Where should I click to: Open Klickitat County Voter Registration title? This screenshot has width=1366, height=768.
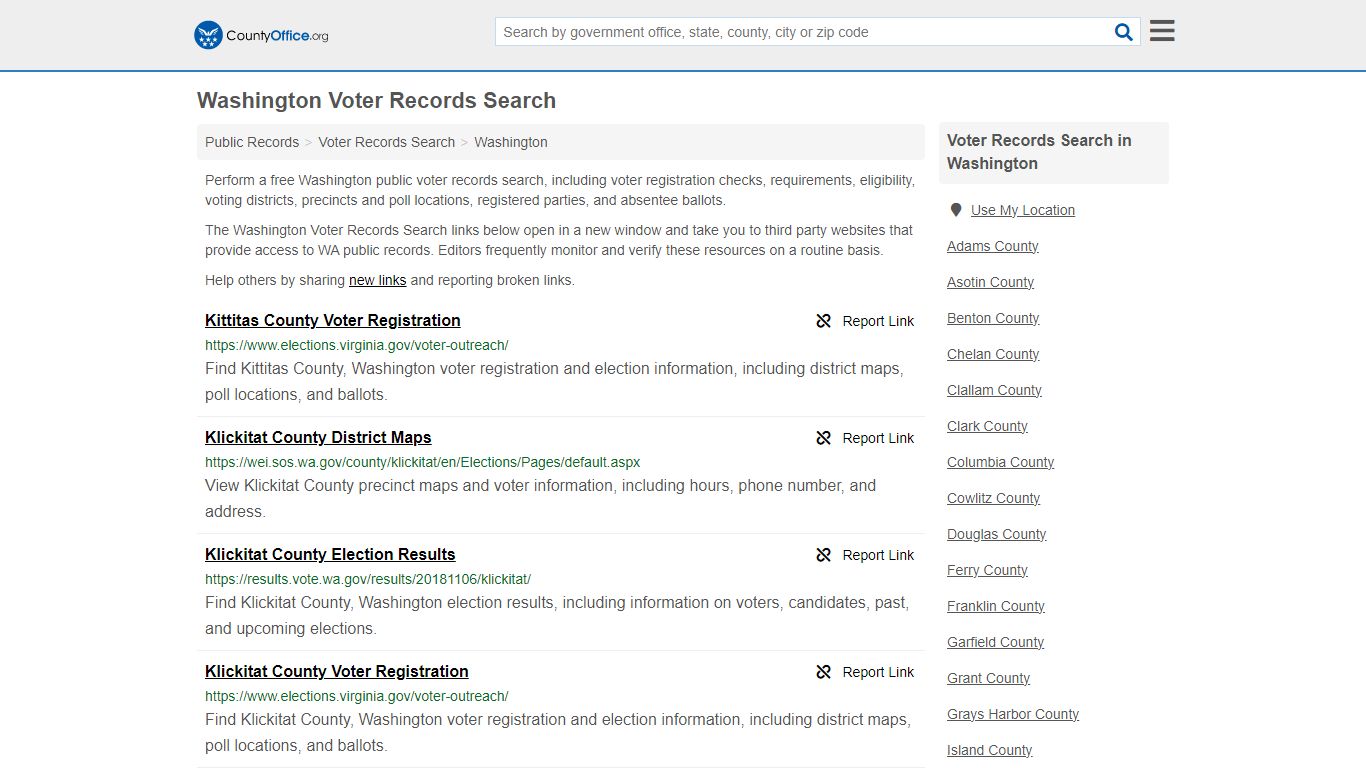pos(337,671)
